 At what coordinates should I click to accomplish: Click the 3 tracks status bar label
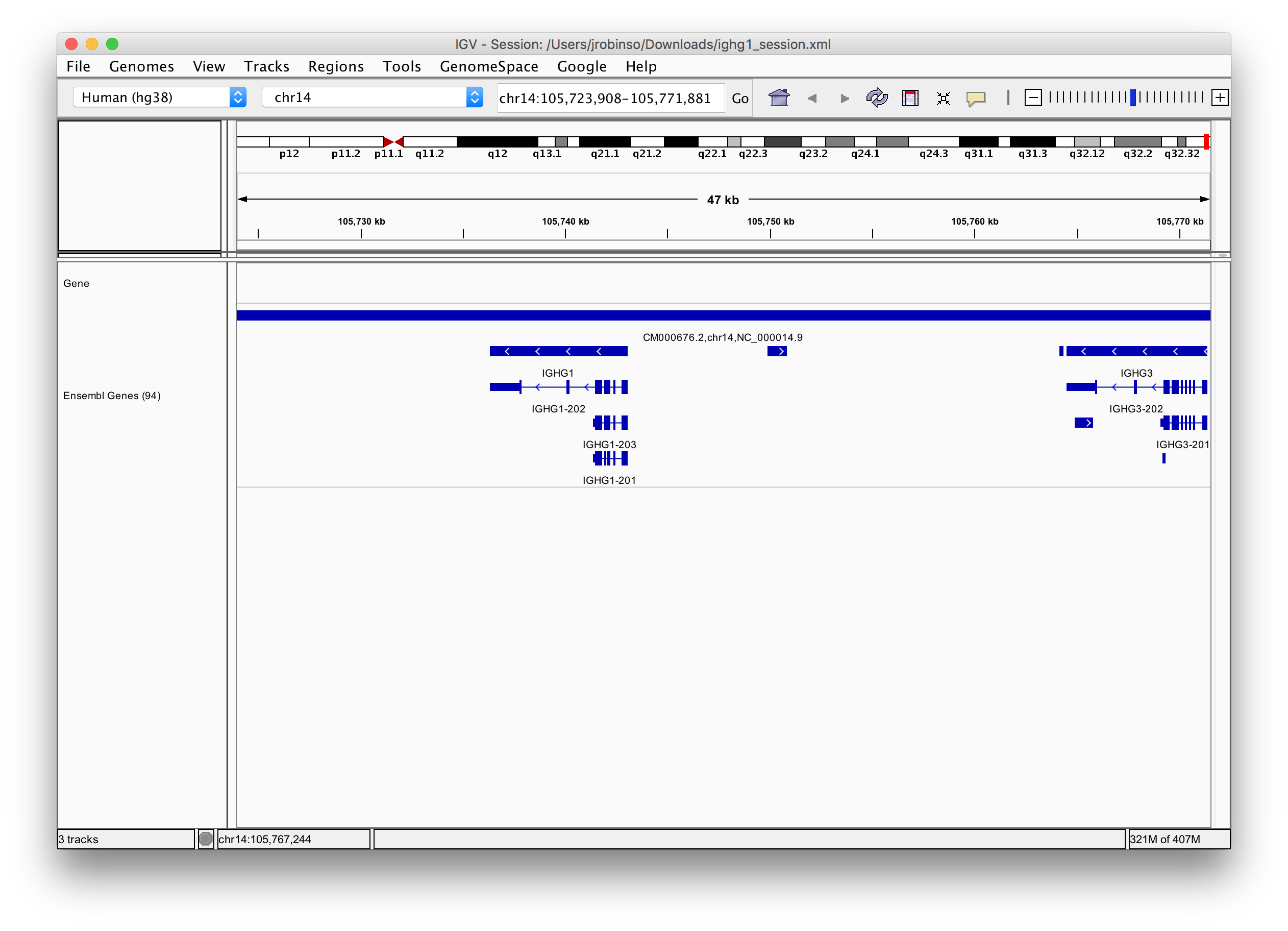tap(126, 839)
